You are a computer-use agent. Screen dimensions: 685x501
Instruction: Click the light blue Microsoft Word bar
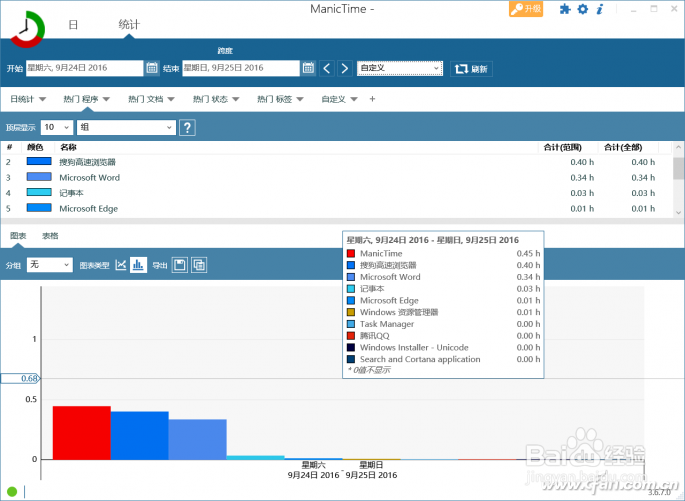tap(197, 439)
